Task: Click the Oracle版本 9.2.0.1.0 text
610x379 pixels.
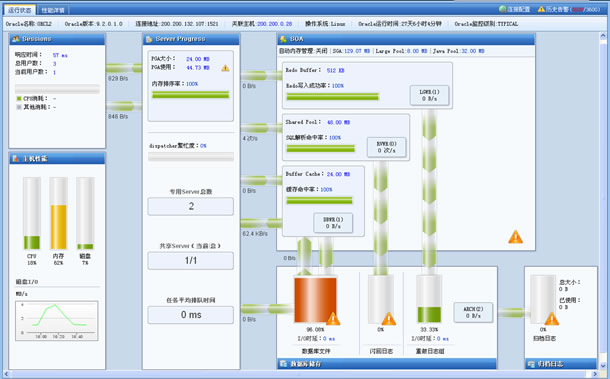Action: pos(93,24)
